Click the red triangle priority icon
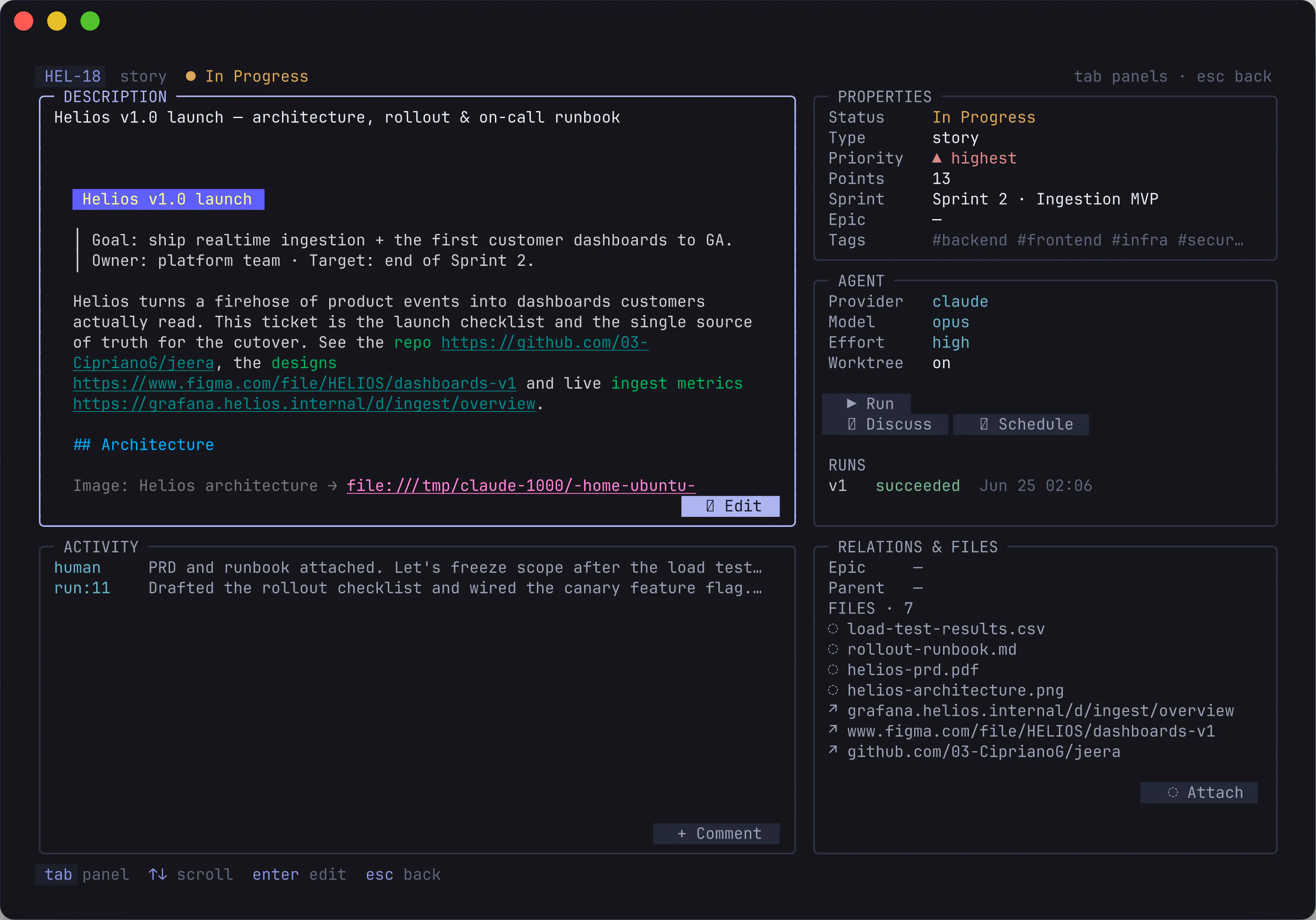 click(937, 157)
